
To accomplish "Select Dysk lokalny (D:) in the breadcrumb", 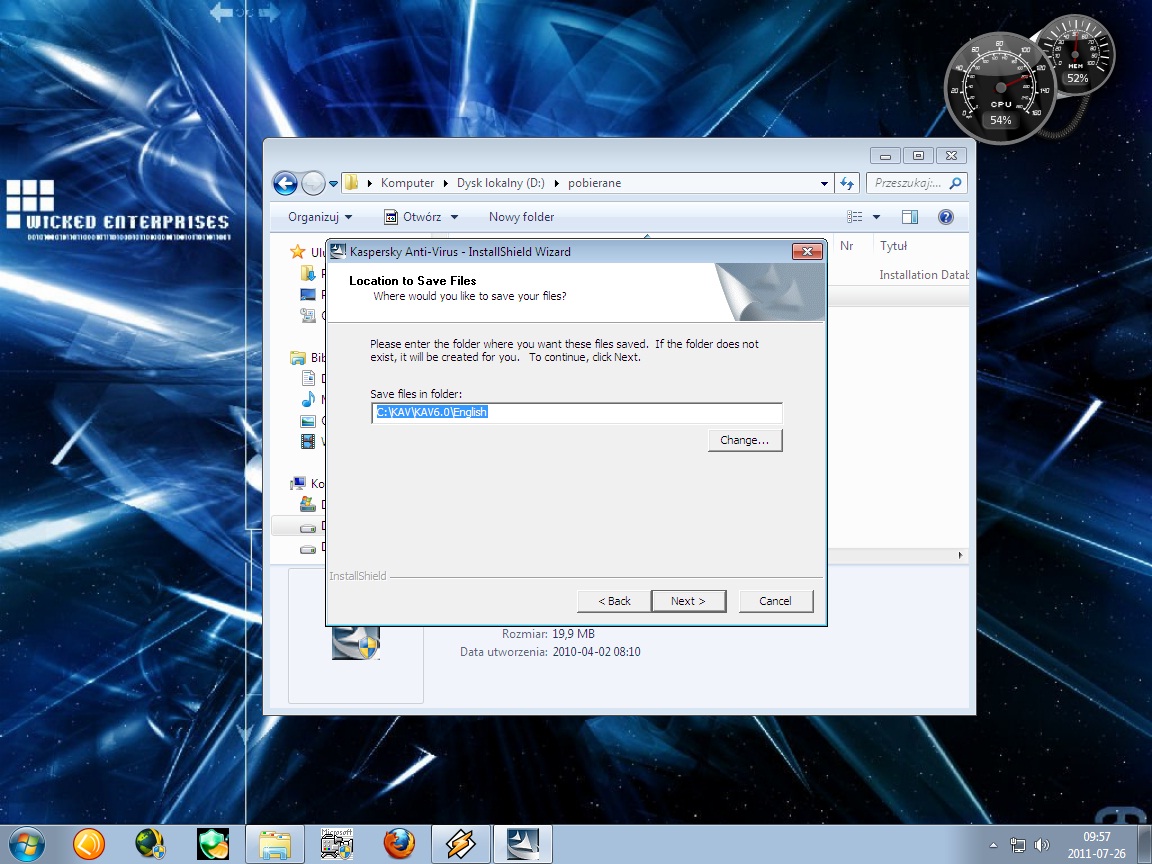I will coord(500,183).
